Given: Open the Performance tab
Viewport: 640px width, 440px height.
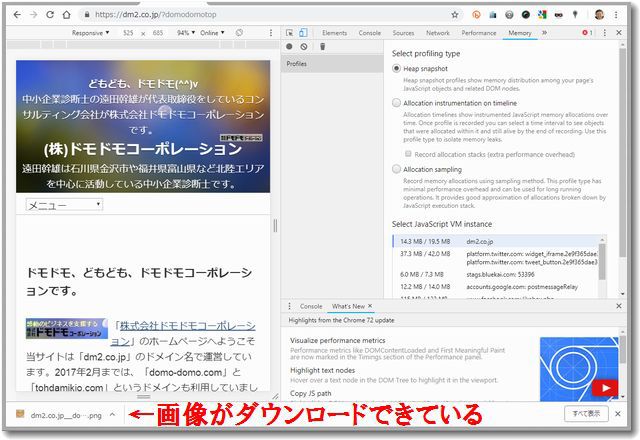Looking at the screenshot, I should (x=479, y=33).
